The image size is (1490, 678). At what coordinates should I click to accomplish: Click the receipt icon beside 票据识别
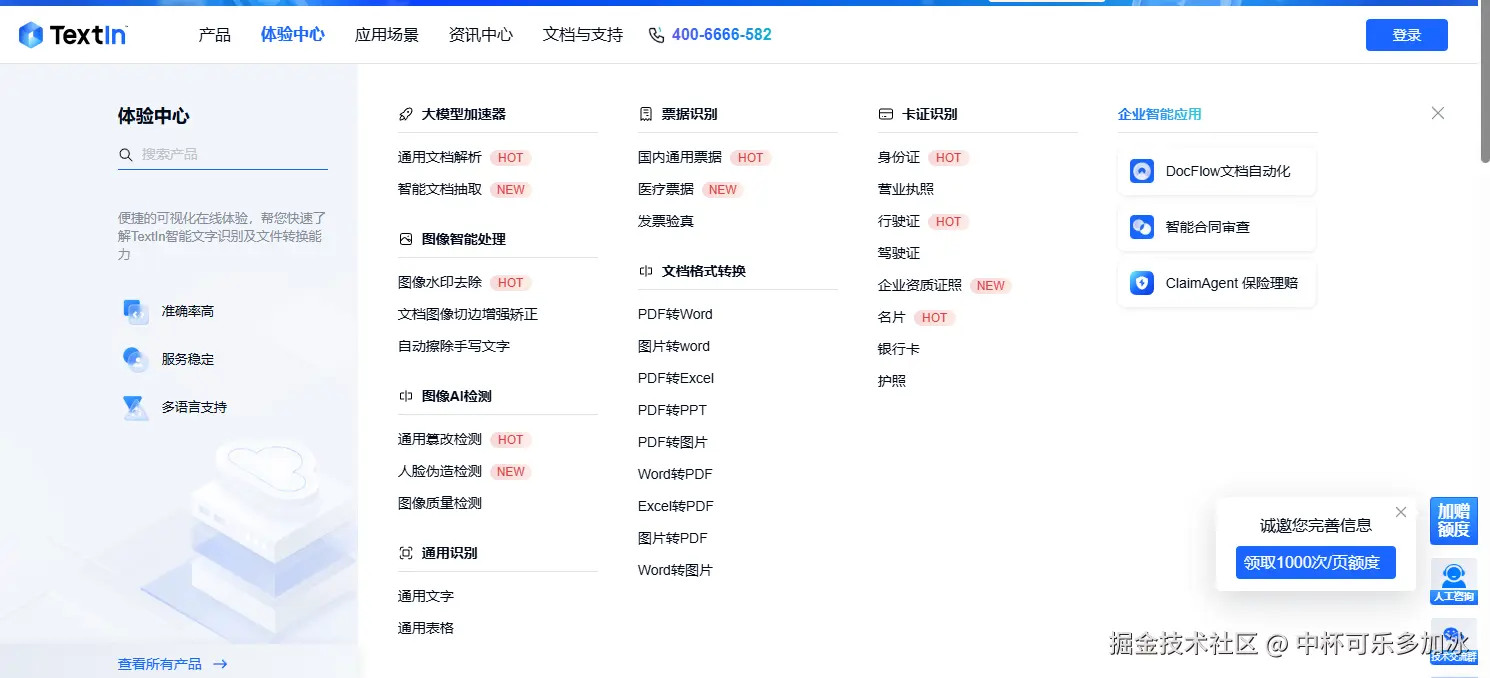click(646, 114)
